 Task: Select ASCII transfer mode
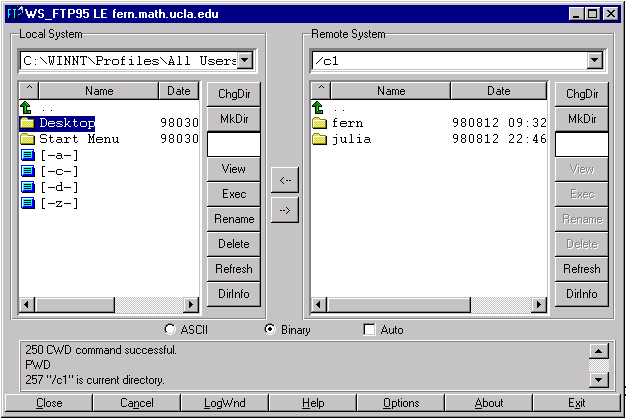(x=171, y=329)
